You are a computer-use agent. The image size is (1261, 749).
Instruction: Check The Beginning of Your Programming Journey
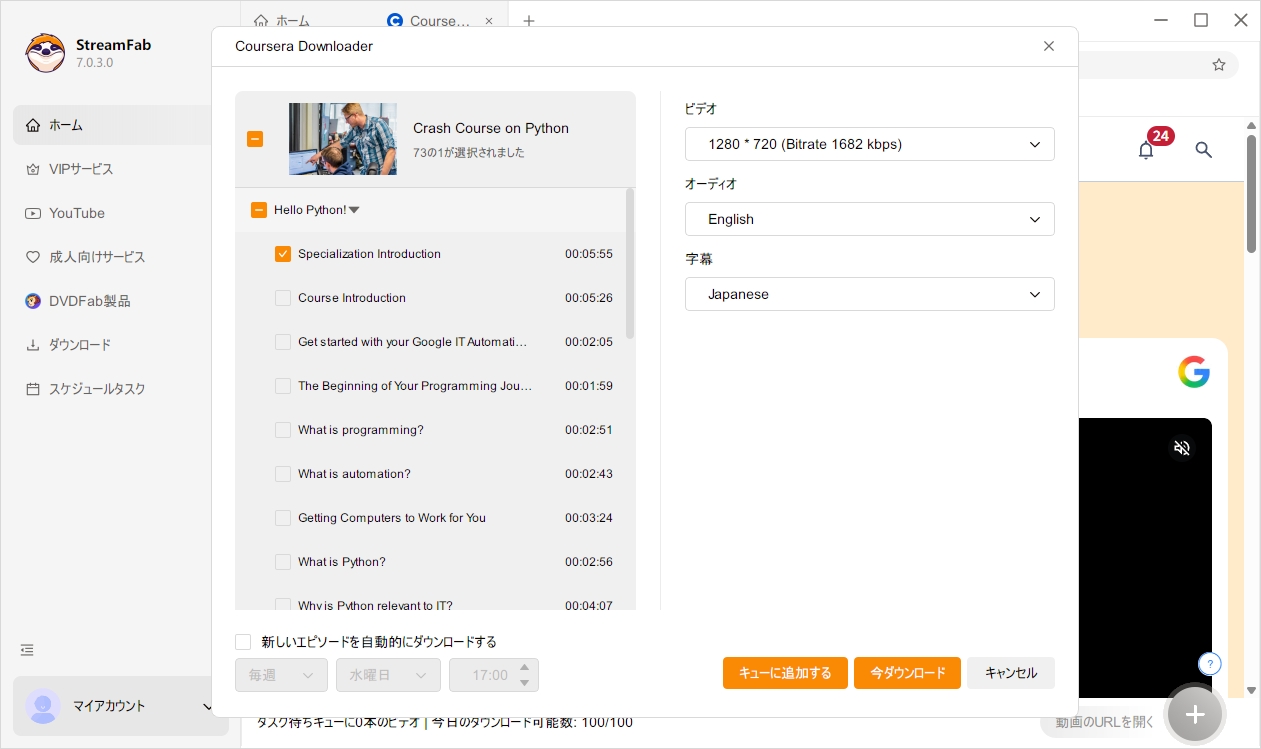pyautogui.click(x=283, y=386)
